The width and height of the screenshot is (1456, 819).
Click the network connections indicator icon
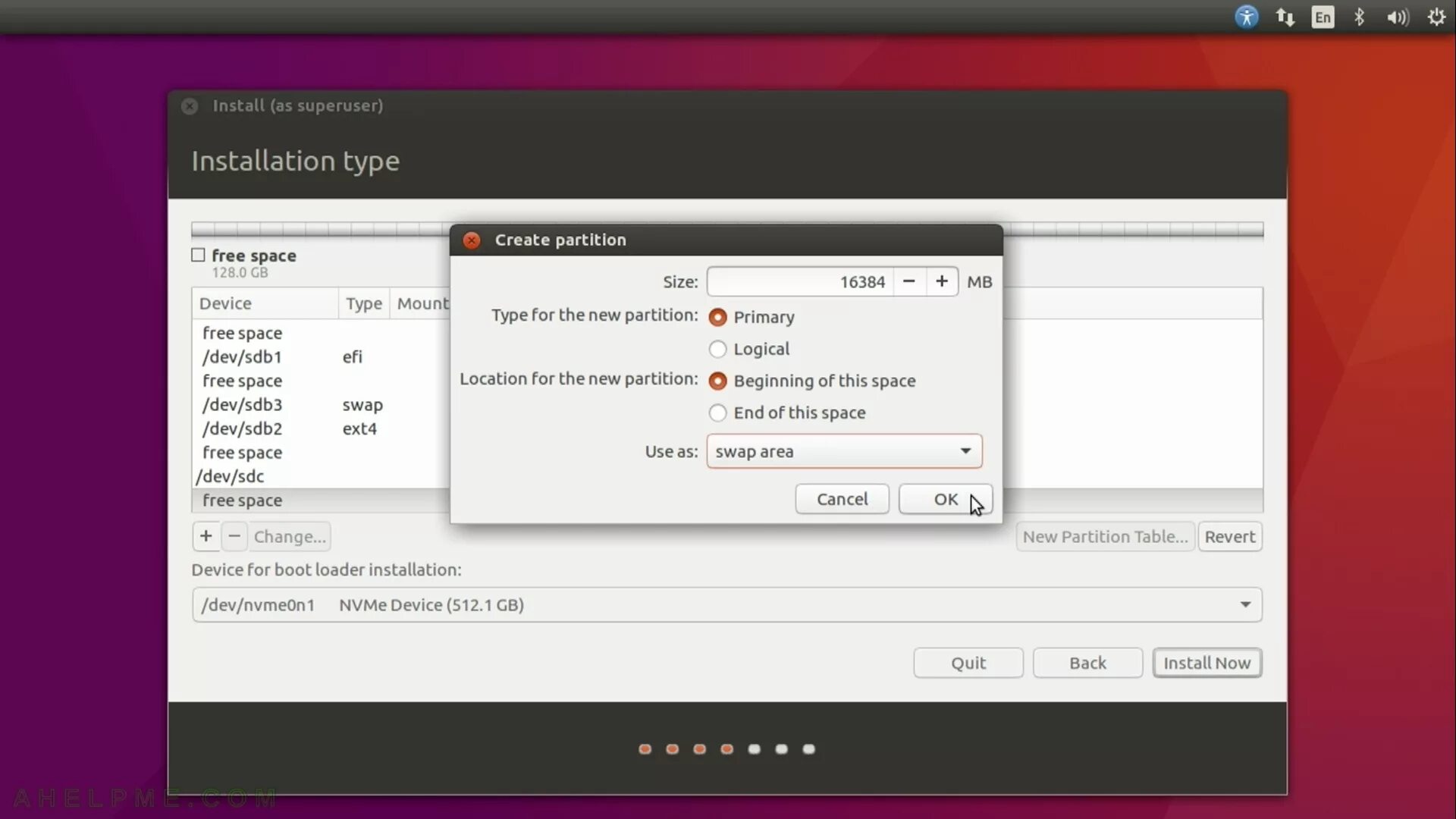(1285, 17)
